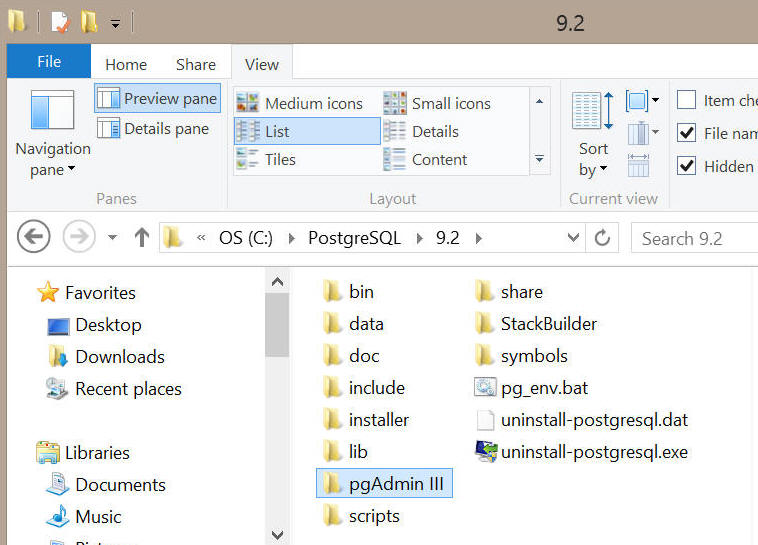This screenshot has height=545, width=758.
Task: Expand the address bar history dropdown
Action: pyautogui.click(x=573, y=237)
